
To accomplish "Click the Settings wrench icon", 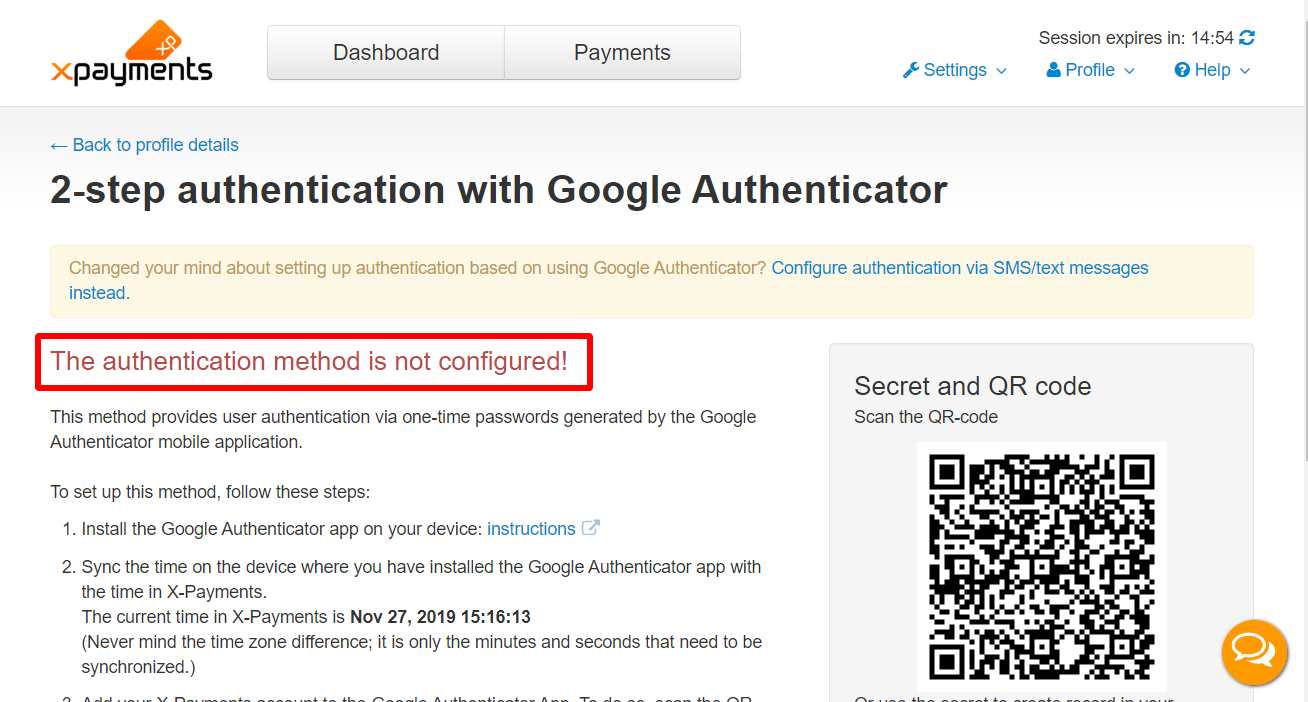I will coord(910,70).
